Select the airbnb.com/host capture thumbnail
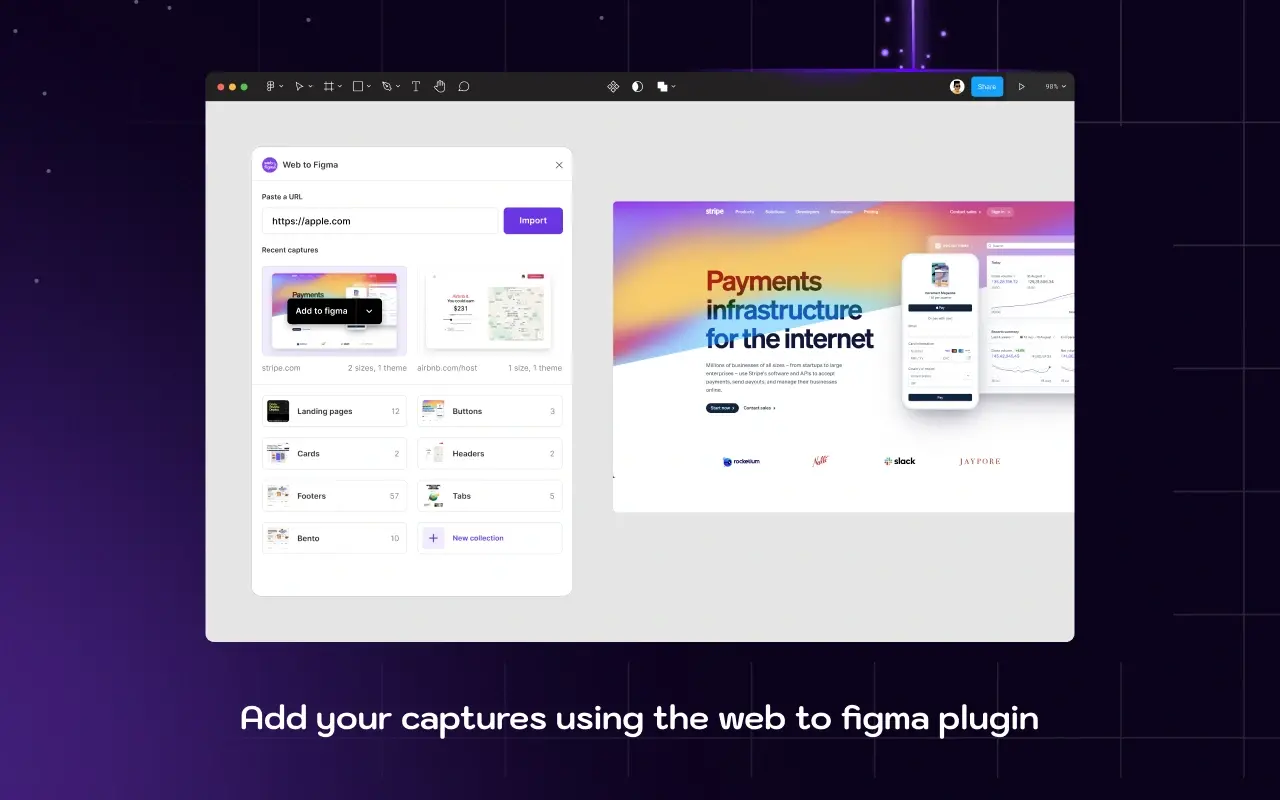Viewport: 1280px width, 800px height. point(490,311)
